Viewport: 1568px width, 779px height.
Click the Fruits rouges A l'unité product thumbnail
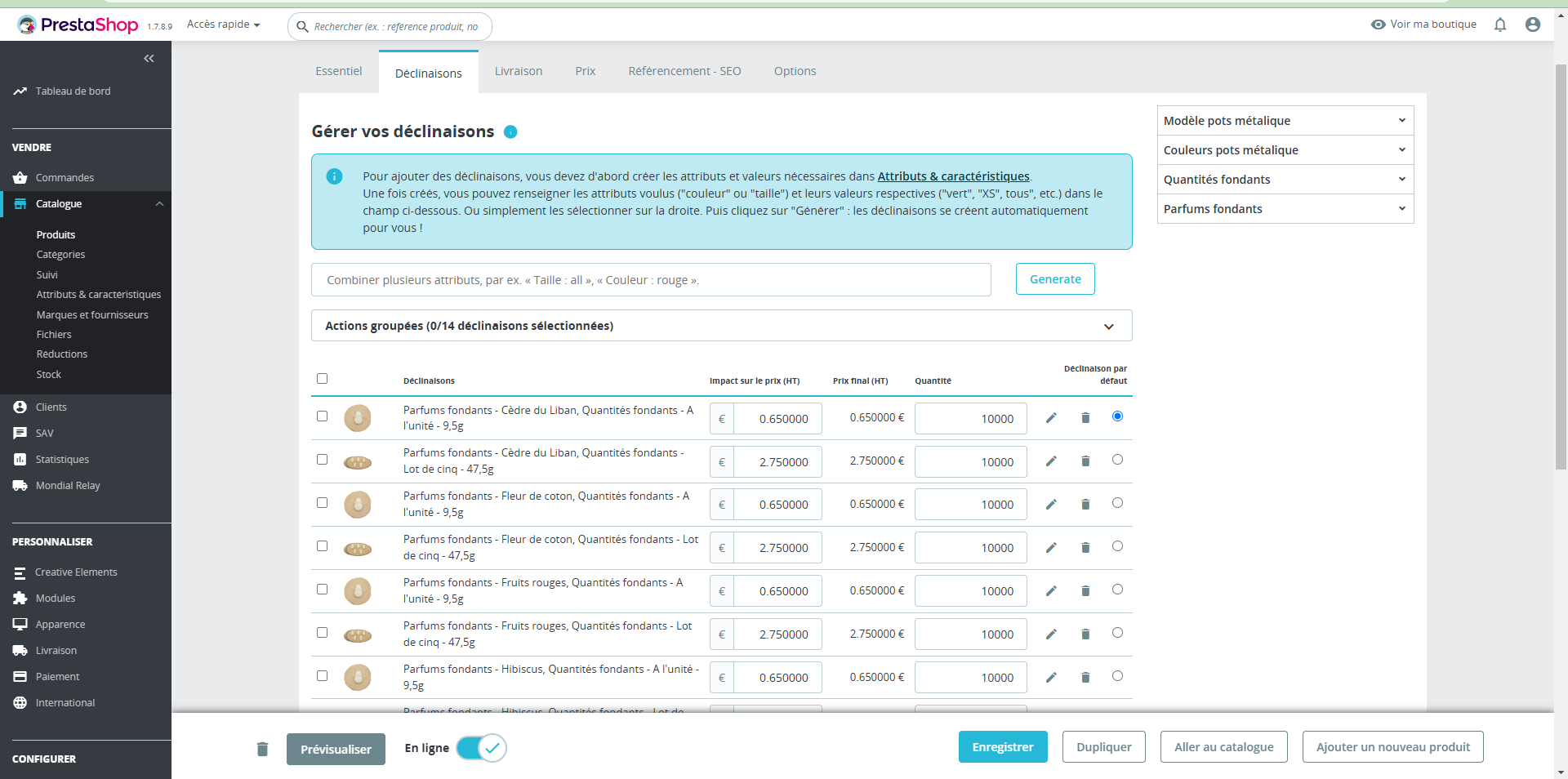click(358, 591)
